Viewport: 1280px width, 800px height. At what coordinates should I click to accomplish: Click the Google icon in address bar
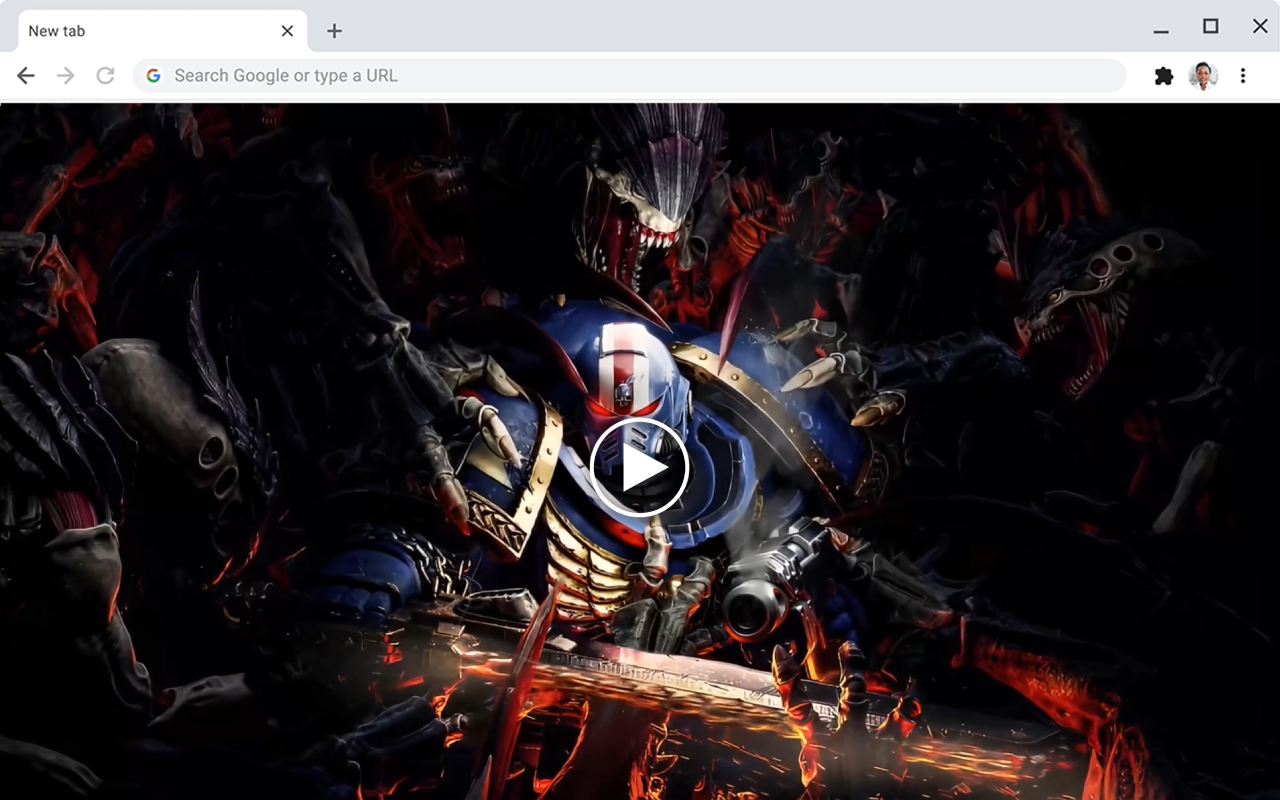tap(153, 76)
